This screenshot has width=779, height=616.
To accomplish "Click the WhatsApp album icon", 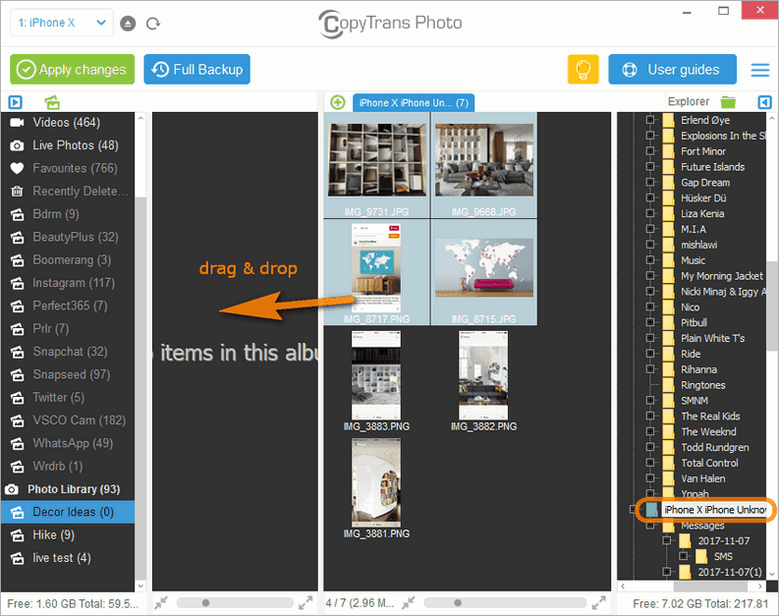I will [x=17, y=443].
